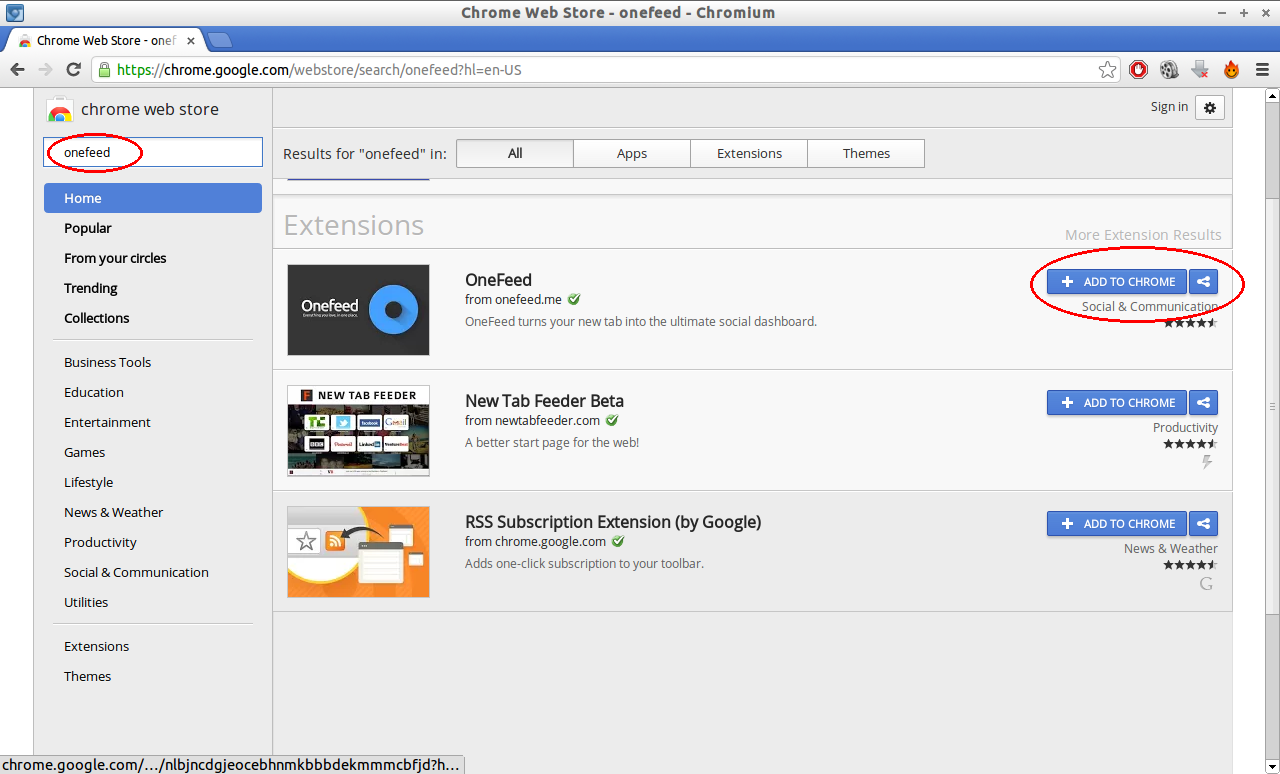Switch results filter to All

click(x=515, y=153)
